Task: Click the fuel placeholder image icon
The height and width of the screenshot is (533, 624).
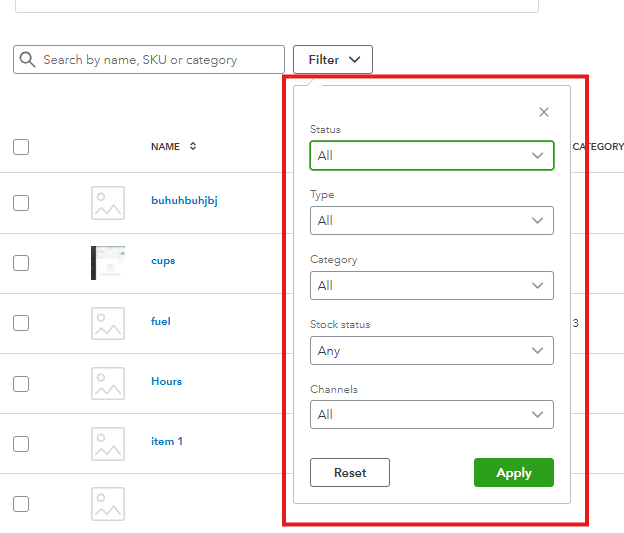Action: (x=108, y=323)
